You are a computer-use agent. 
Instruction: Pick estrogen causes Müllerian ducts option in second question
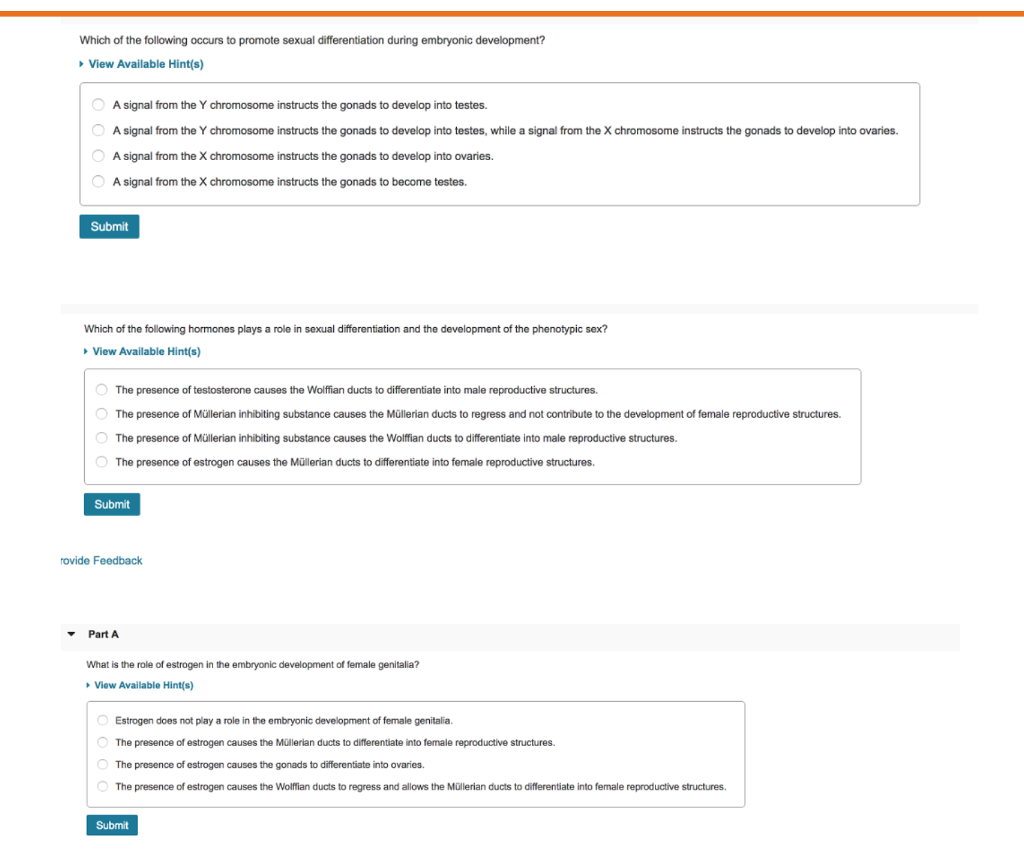101,462
